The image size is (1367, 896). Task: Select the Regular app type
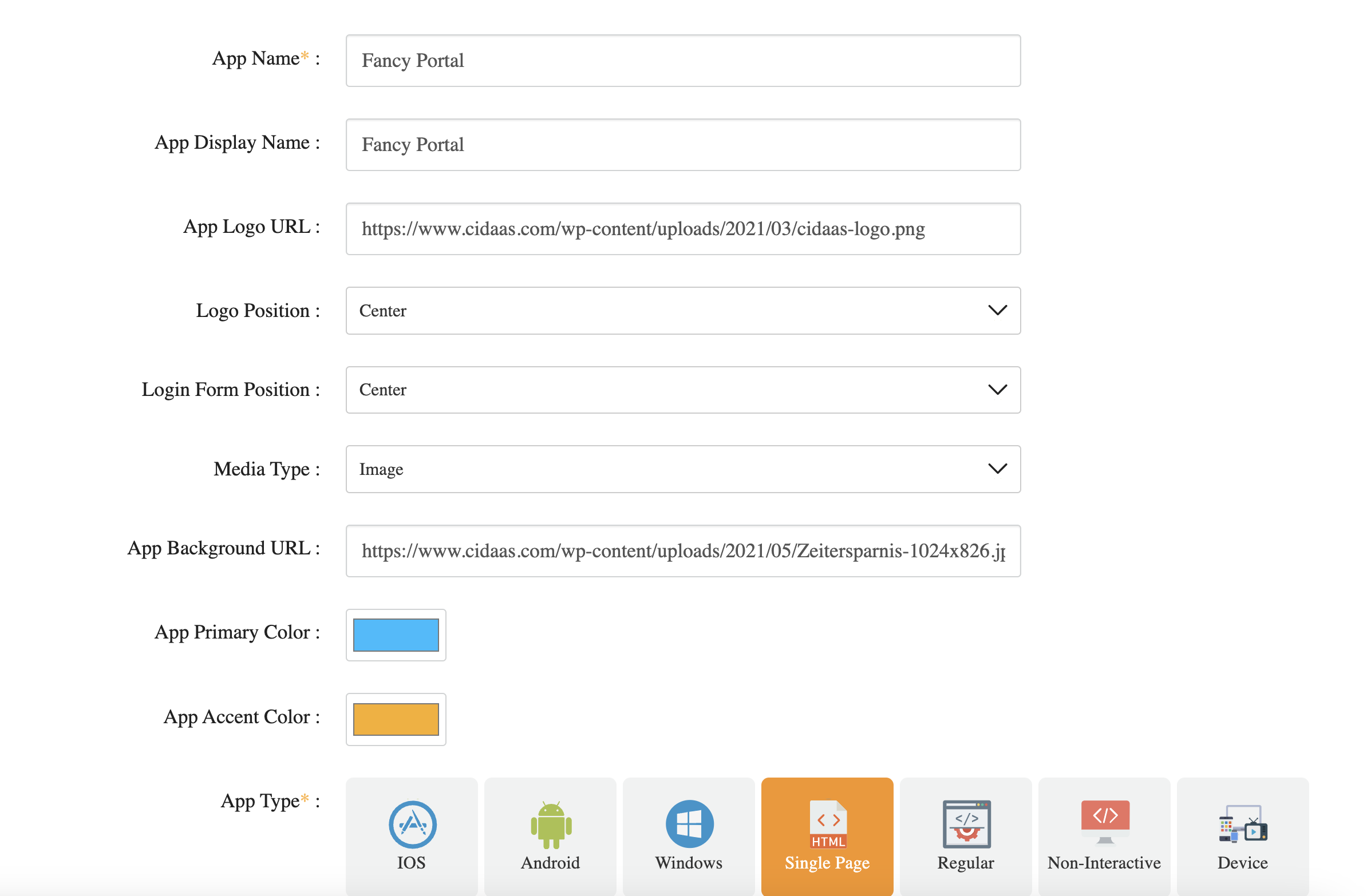966,835
